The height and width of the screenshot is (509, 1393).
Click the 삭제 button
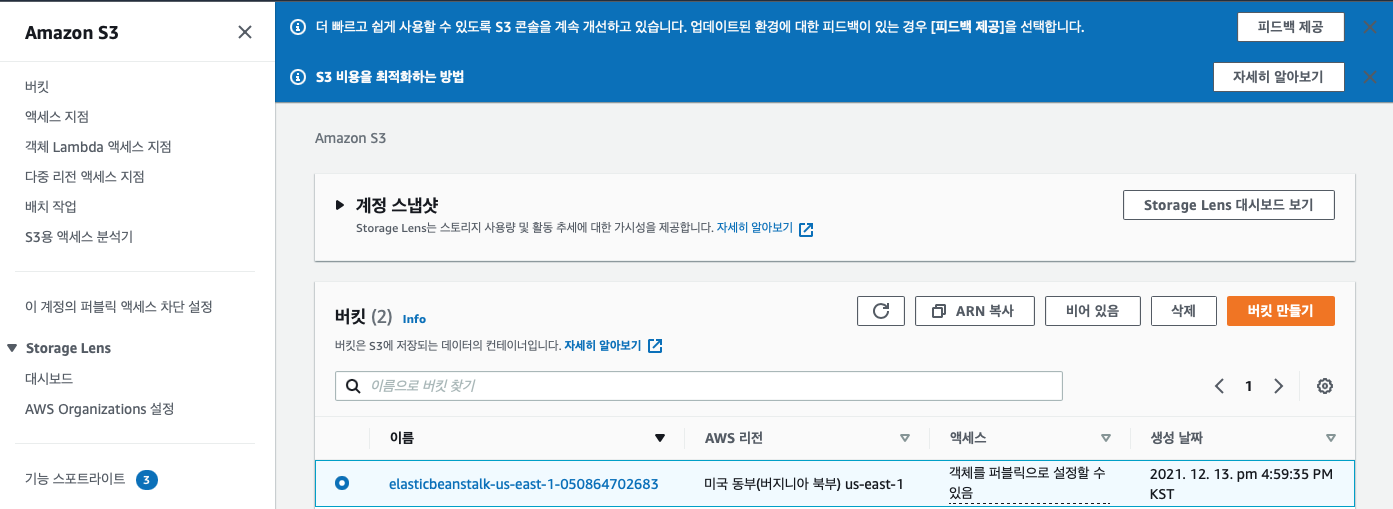pyautogui.click(x=1184, y=311)
